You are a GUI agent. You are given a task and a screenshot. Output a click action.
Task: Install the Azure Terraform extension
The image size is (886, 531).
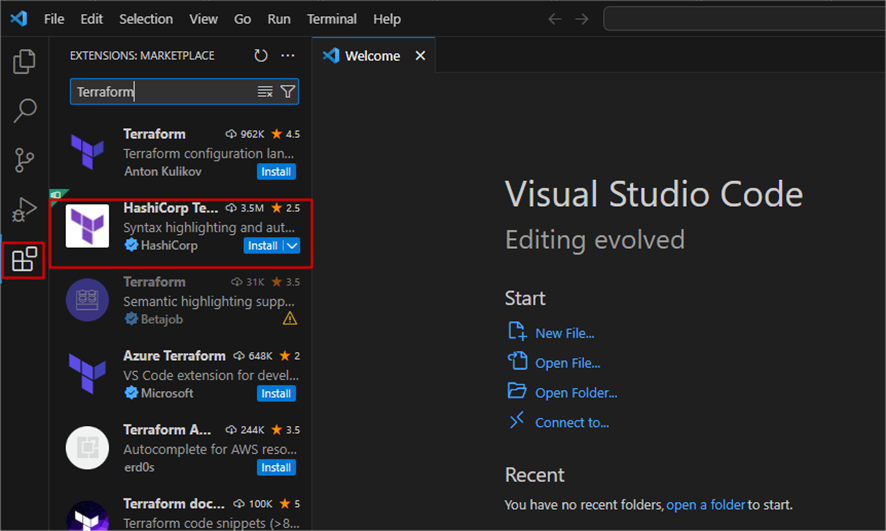[276, 394]
